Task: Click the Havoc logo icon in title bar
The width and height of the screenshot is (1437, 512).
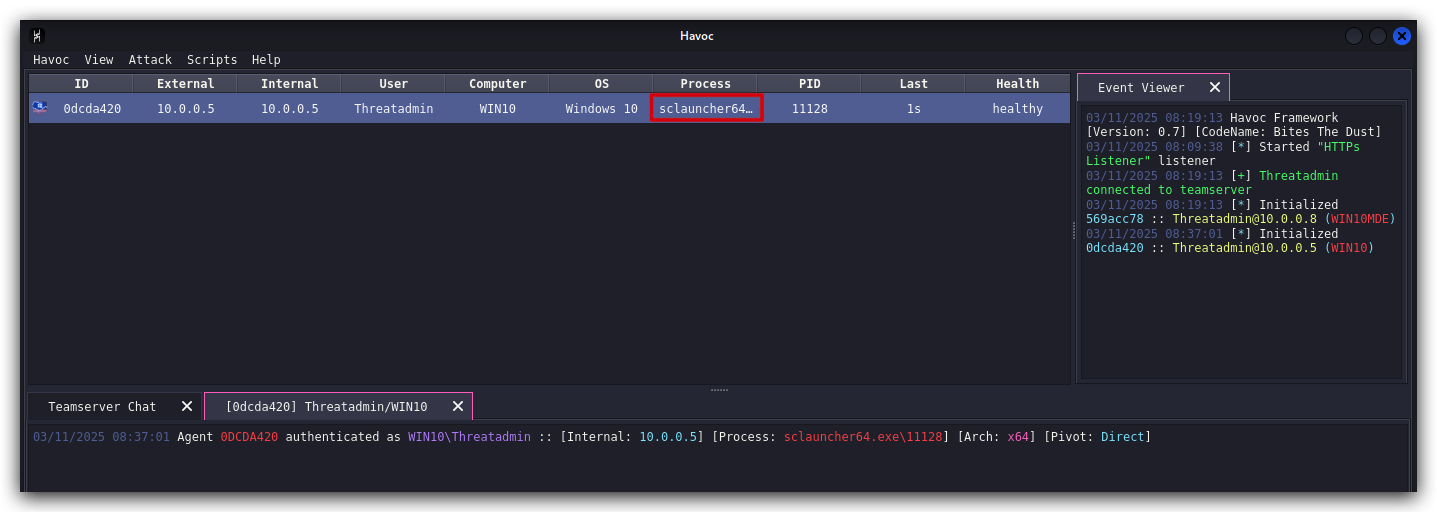Action: point(38,36)
